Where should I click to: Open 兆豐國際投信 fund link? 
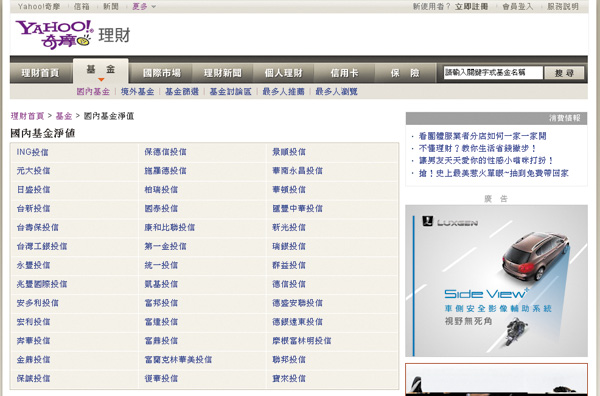click(x=42, y=284)
